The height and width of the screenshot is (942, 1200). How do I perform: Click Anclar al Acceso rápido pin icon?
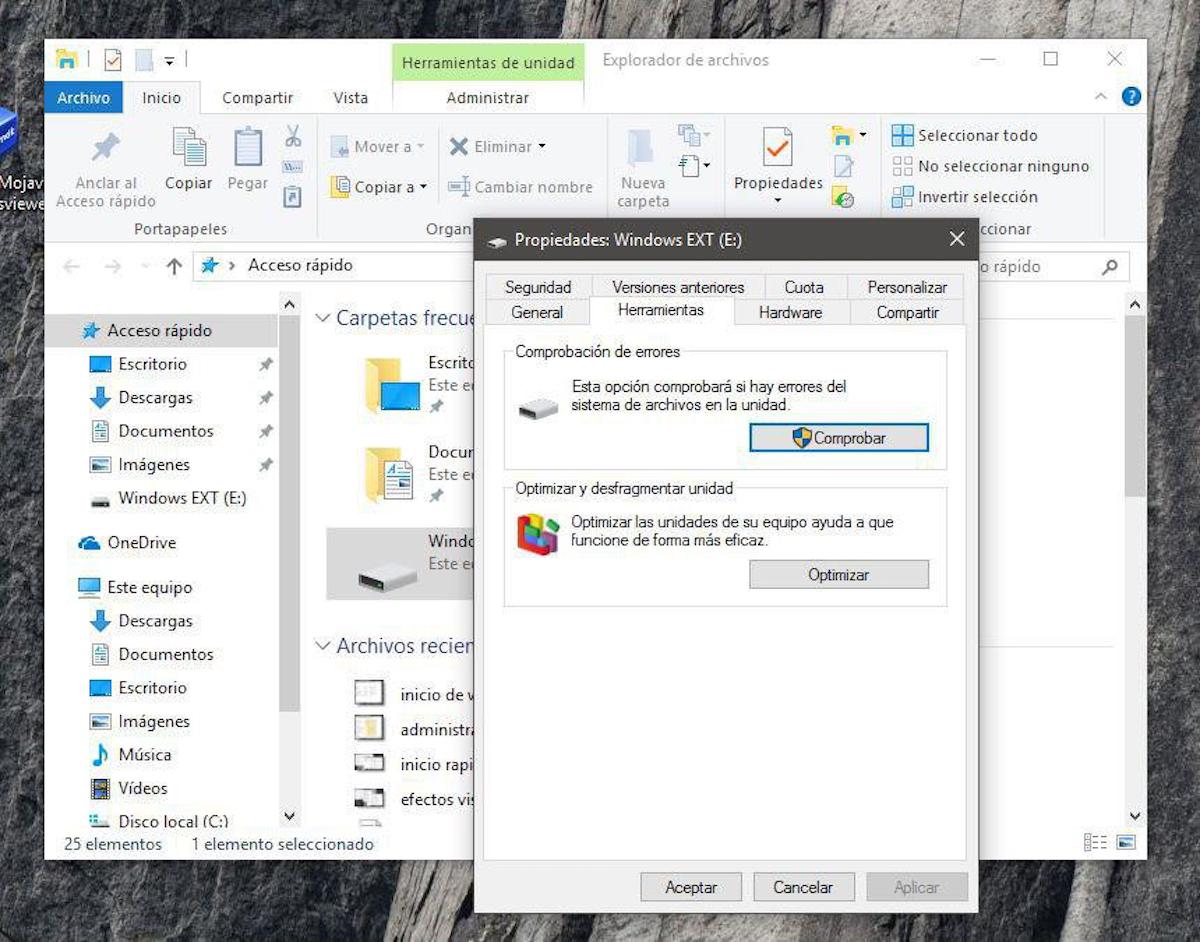pyautogui.click(x=105, y=148)
